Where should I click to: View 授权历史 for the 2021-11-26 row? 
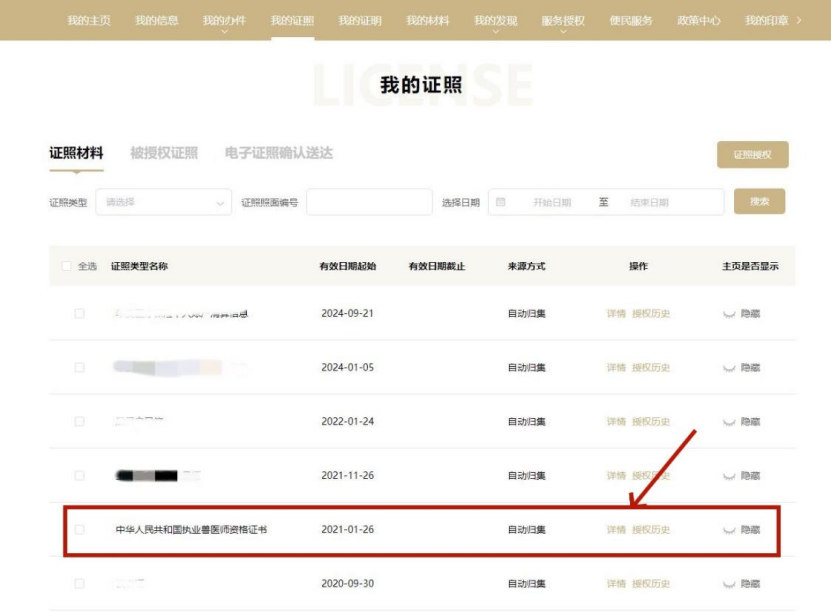[x=651, y=476]
